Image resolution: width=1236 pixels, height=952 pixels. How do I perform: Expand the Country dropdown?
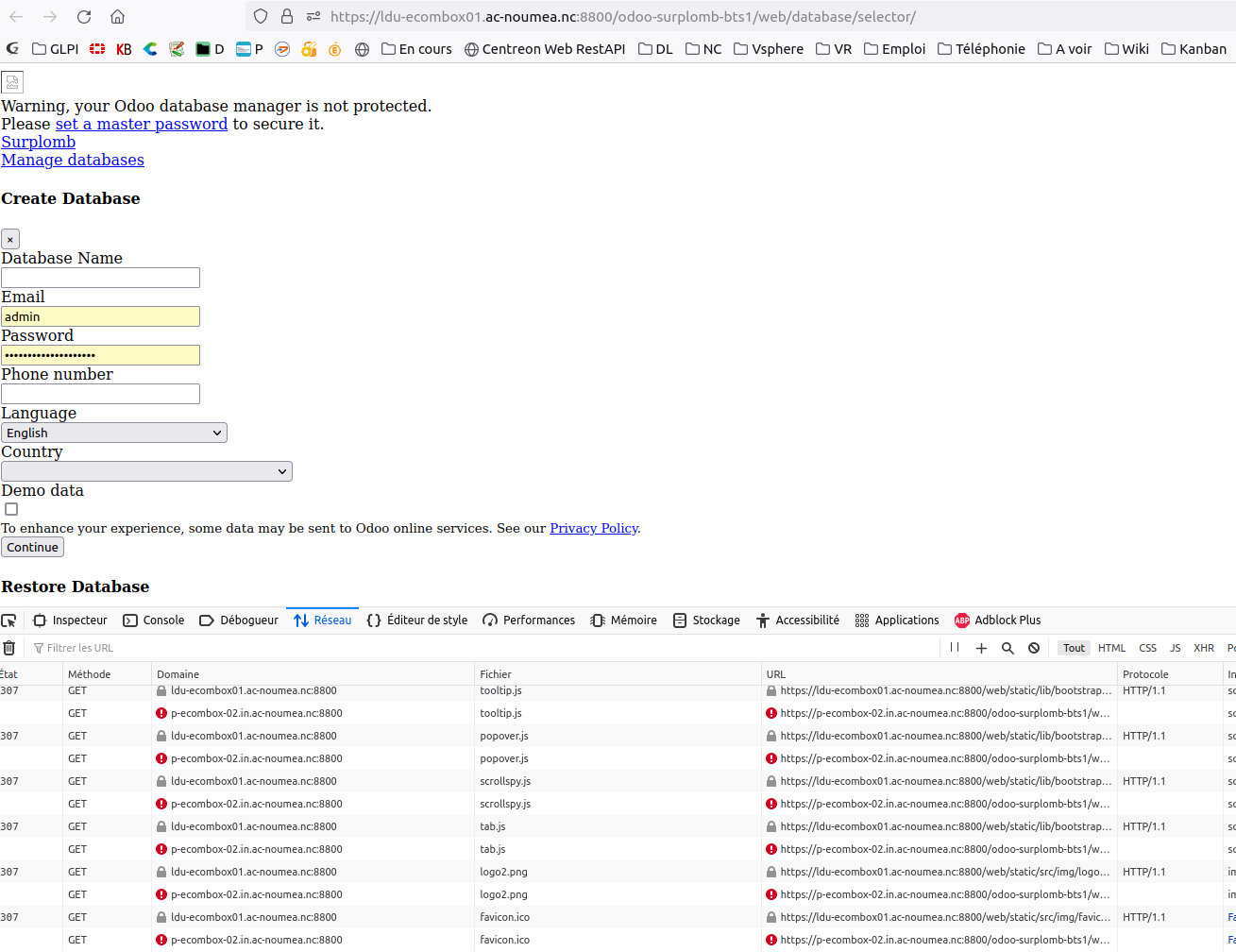(146, 471)
